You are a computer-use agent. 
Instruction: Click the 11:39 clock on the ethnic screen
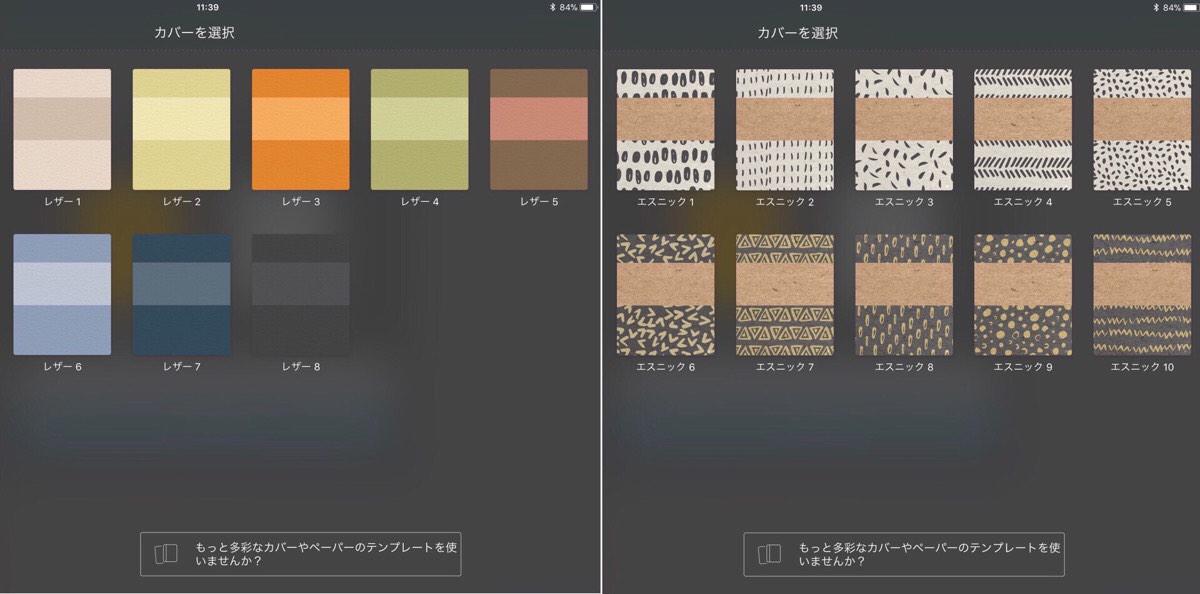[811, 7]
